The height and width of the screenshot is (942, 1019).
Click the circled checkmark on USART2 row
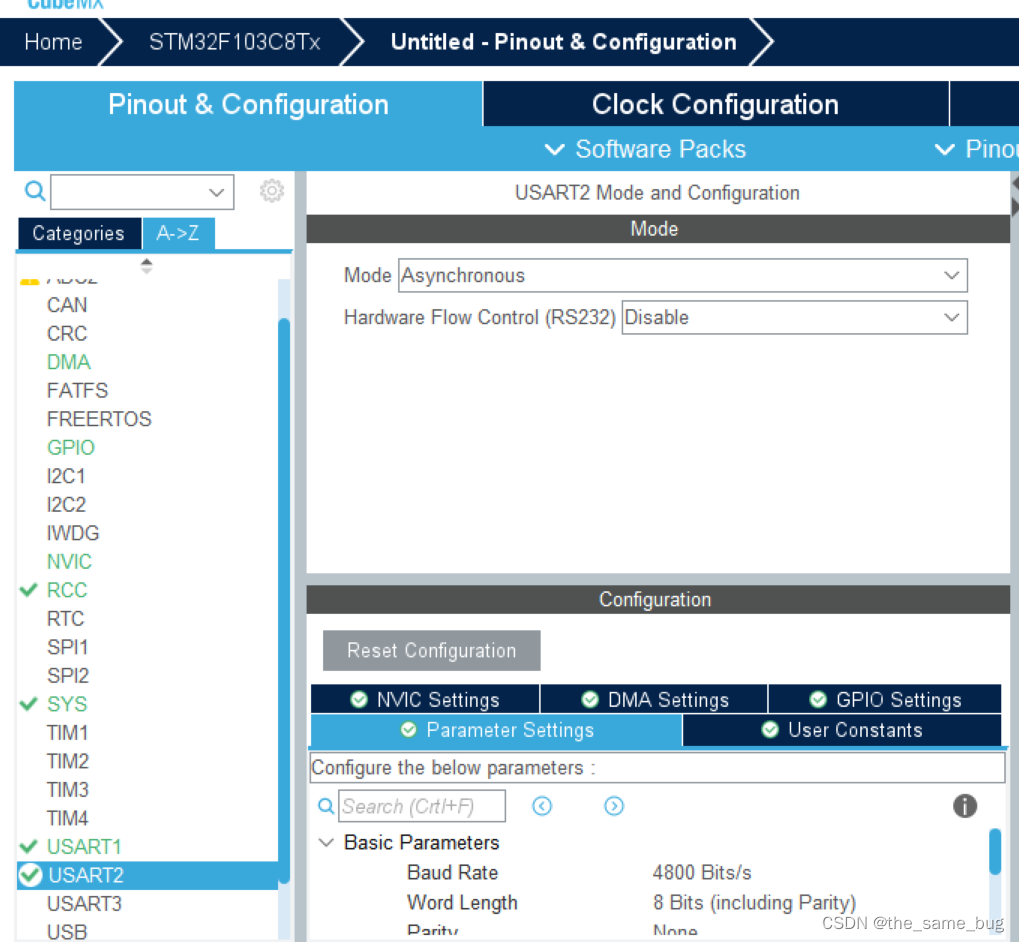(x=30, y=875)
